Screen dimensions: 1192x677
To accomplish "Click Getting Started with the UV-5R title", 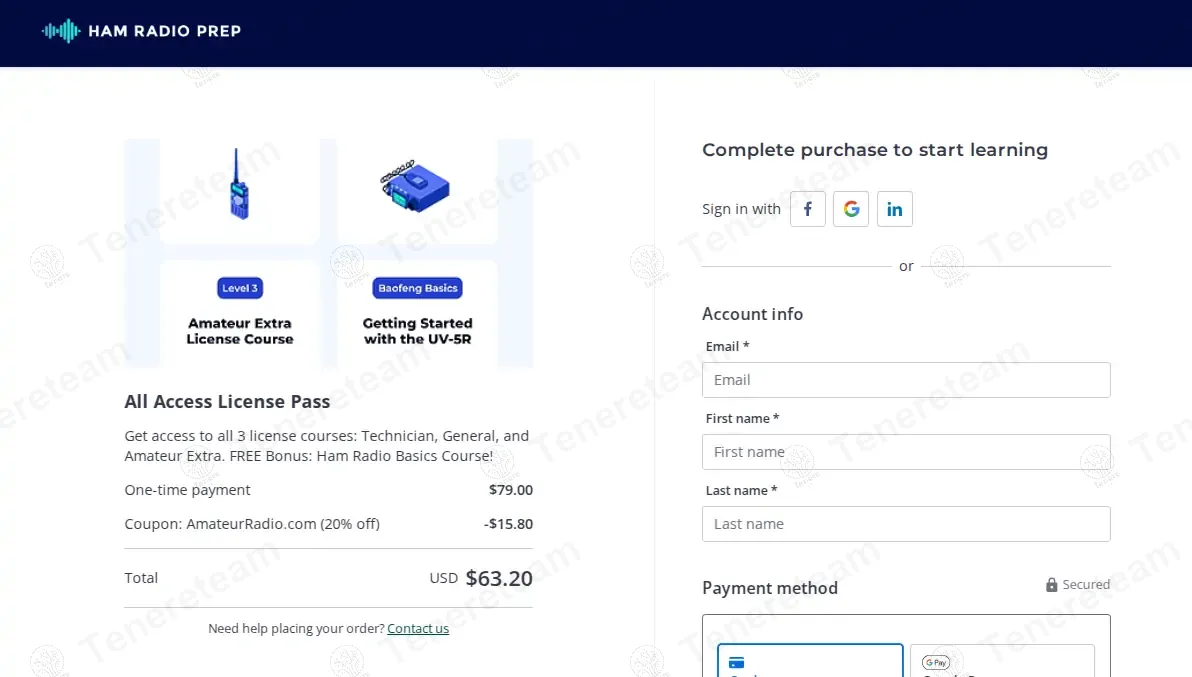I will (x=417, y=331).
